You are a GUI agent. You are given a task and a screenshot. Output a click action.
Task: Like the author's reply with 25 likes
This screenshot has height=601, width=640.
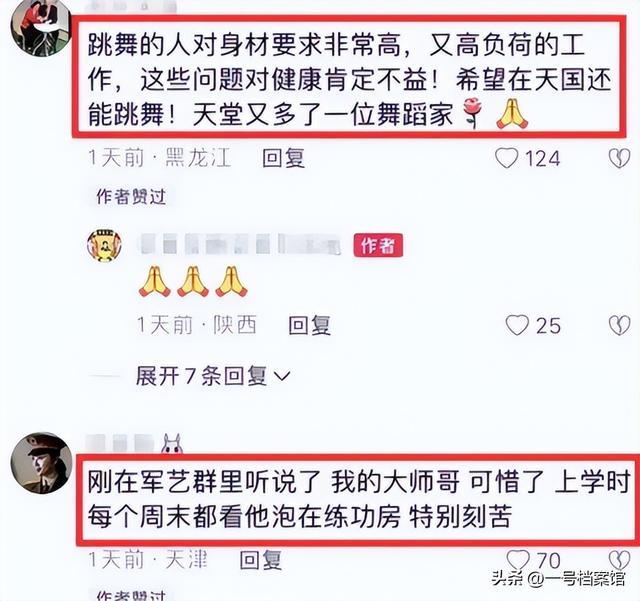coord(517,325)
